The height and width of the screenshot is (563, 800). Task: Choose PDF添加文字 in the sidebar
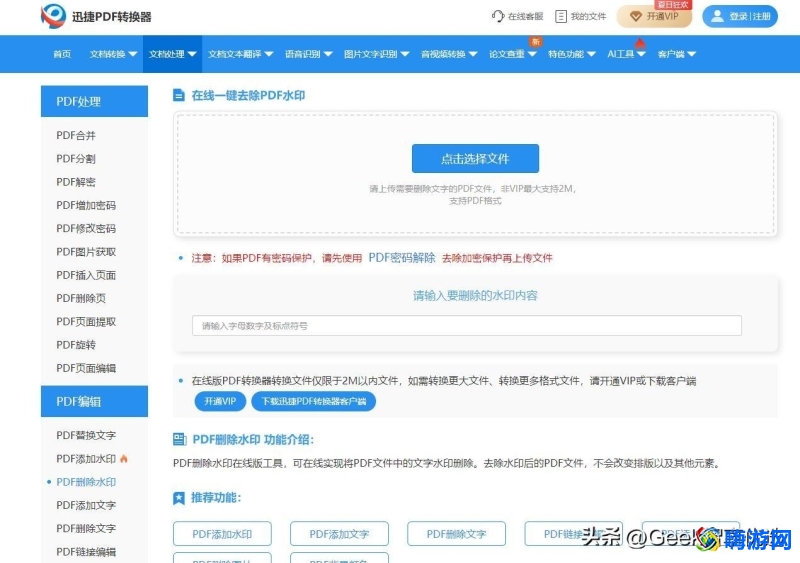(86, 505)
